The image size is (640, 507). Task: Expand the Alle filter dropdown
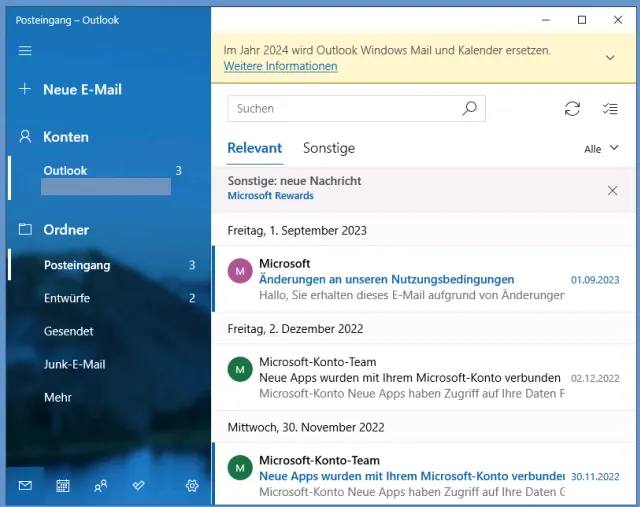[601, 149]
